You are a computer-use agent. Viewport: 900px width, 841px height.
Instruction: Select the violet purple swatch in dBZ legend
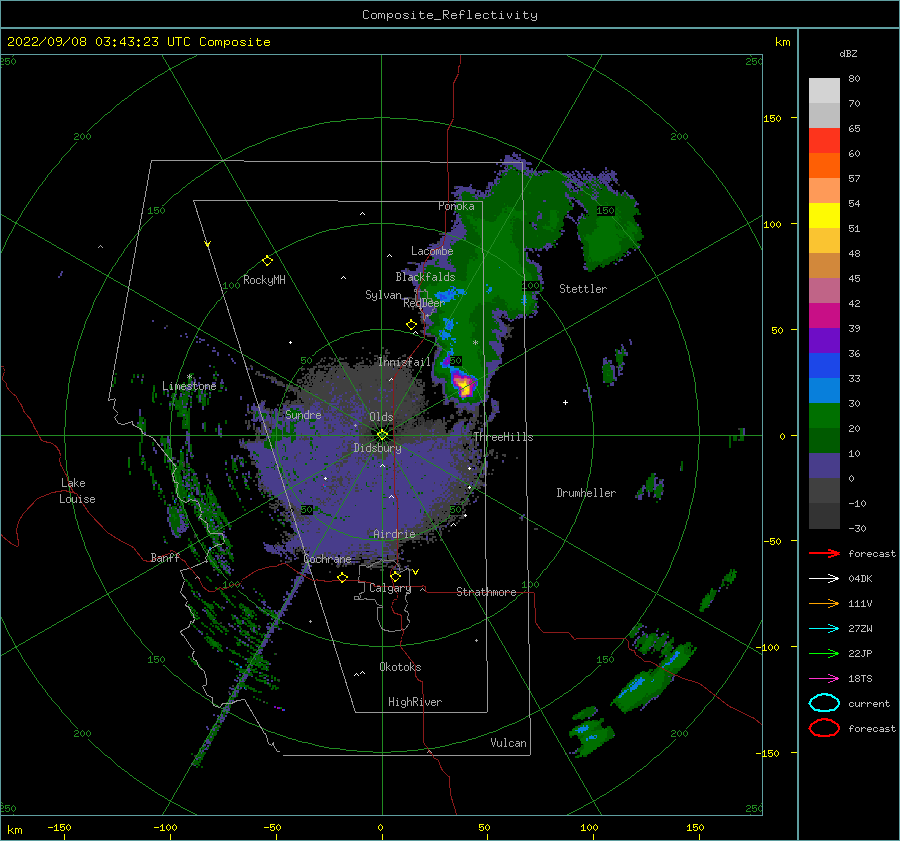point(824,341)
